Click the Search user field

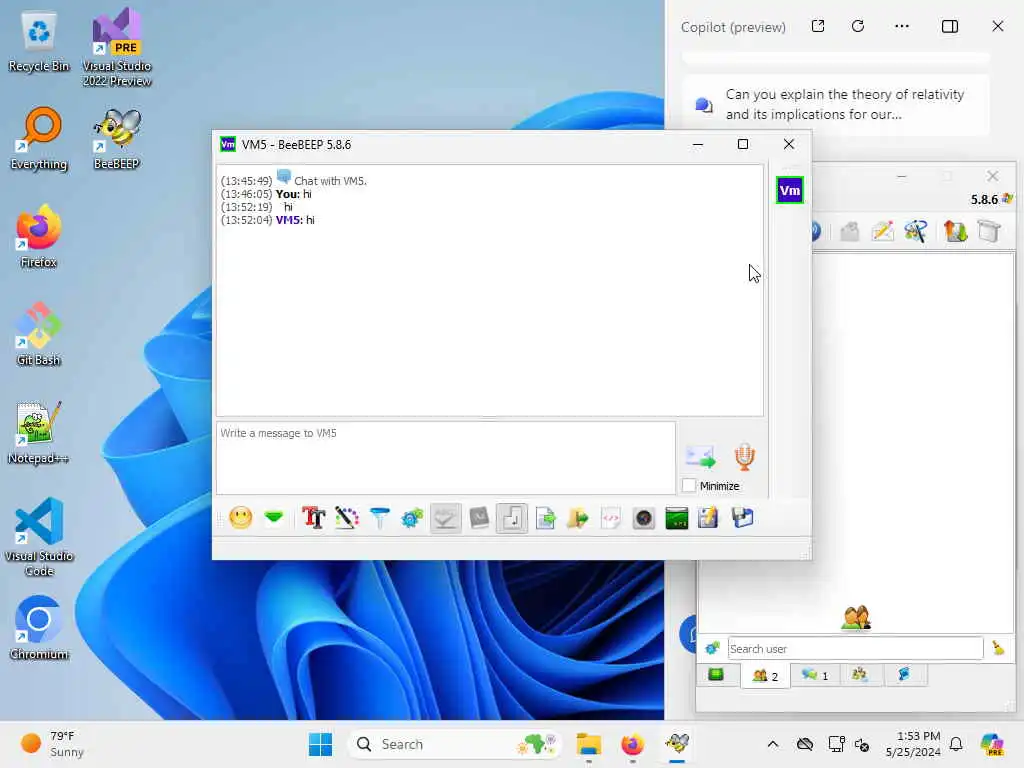[x=856, y=648]
